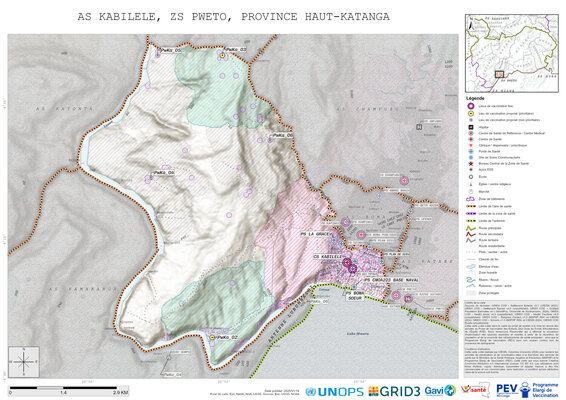
Task: Click the Route principale legend line symbol
Action: coord(471,228)
